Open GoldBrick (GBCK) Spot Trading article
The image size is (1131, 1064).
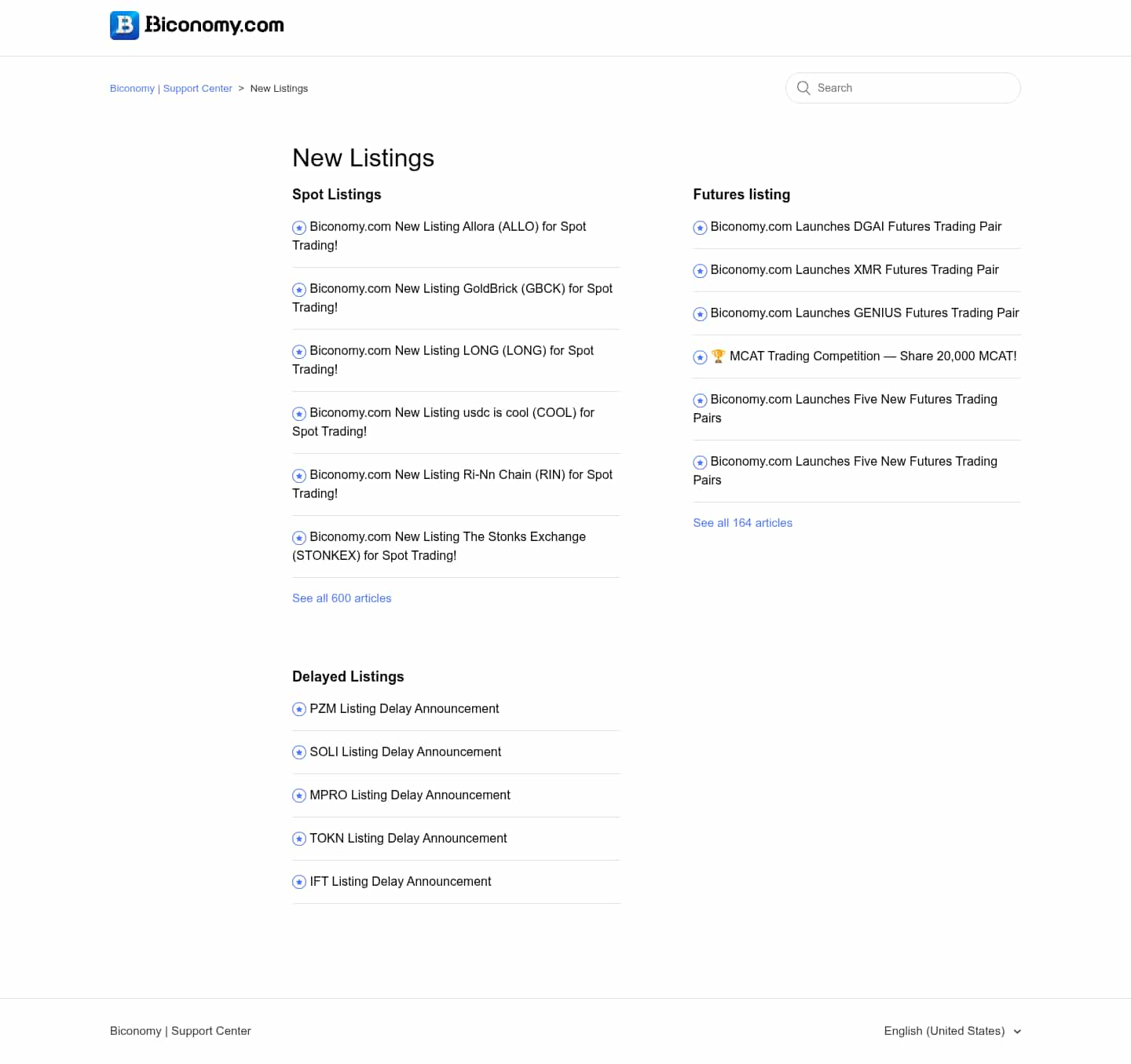452,298
